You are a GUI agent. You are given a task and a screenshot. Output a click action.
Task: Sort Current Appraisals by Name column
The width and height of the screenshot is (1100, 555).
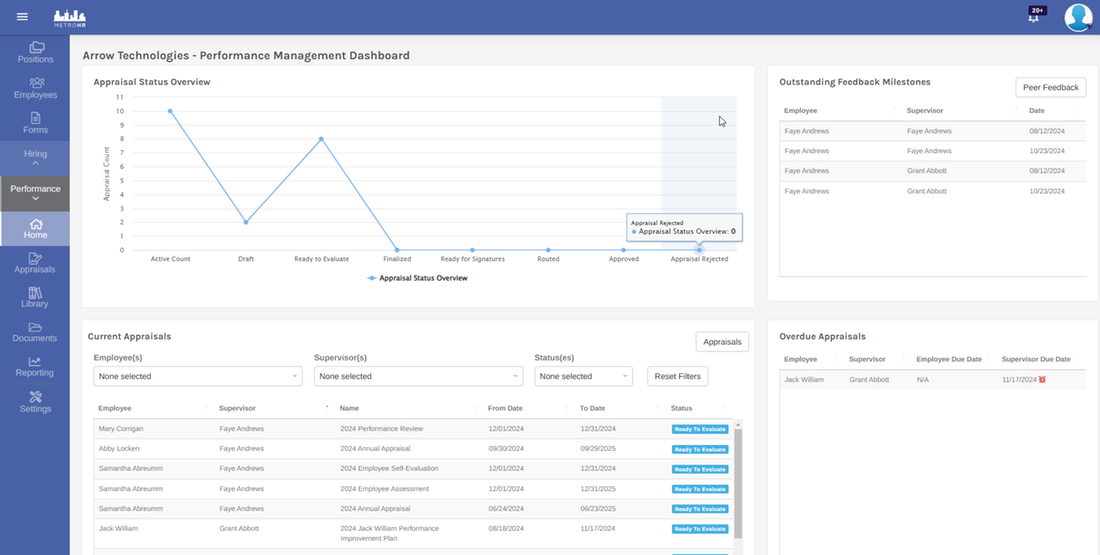[408, 408]
